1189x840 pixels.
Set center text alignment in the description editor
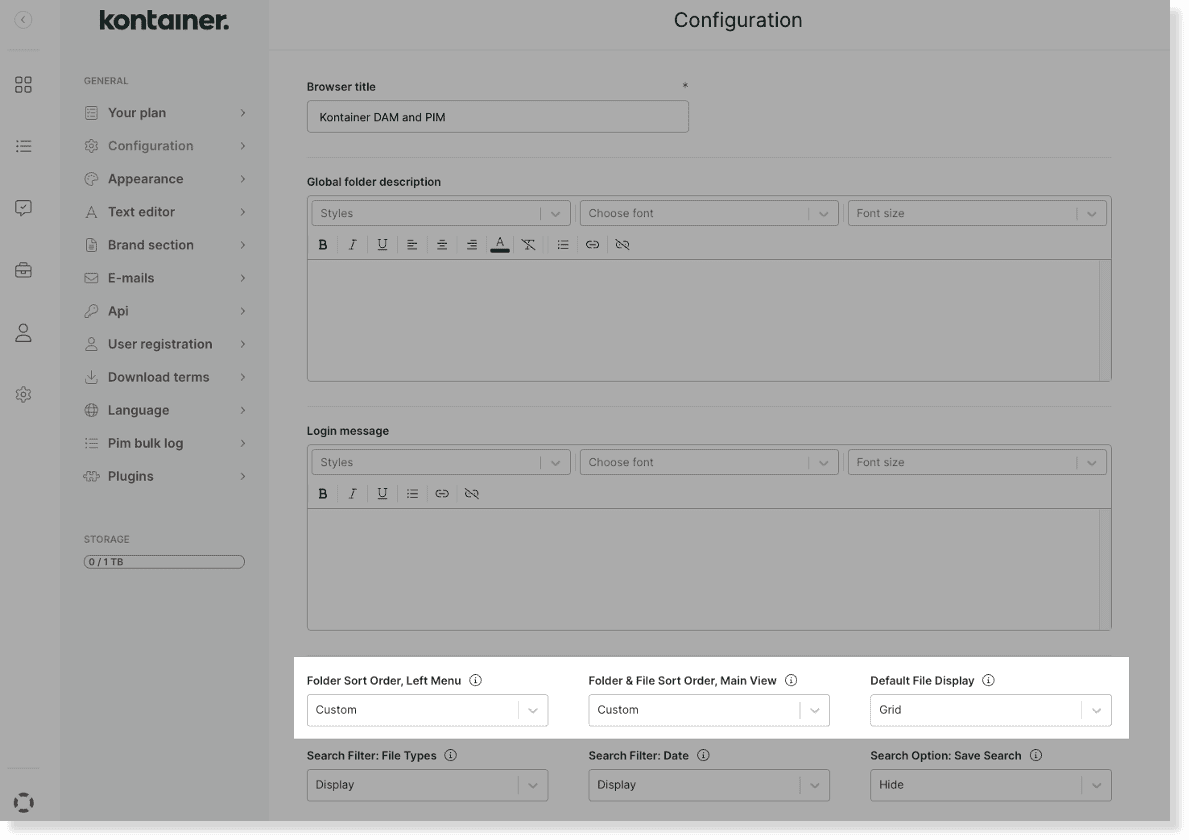(x=442, y=244)
